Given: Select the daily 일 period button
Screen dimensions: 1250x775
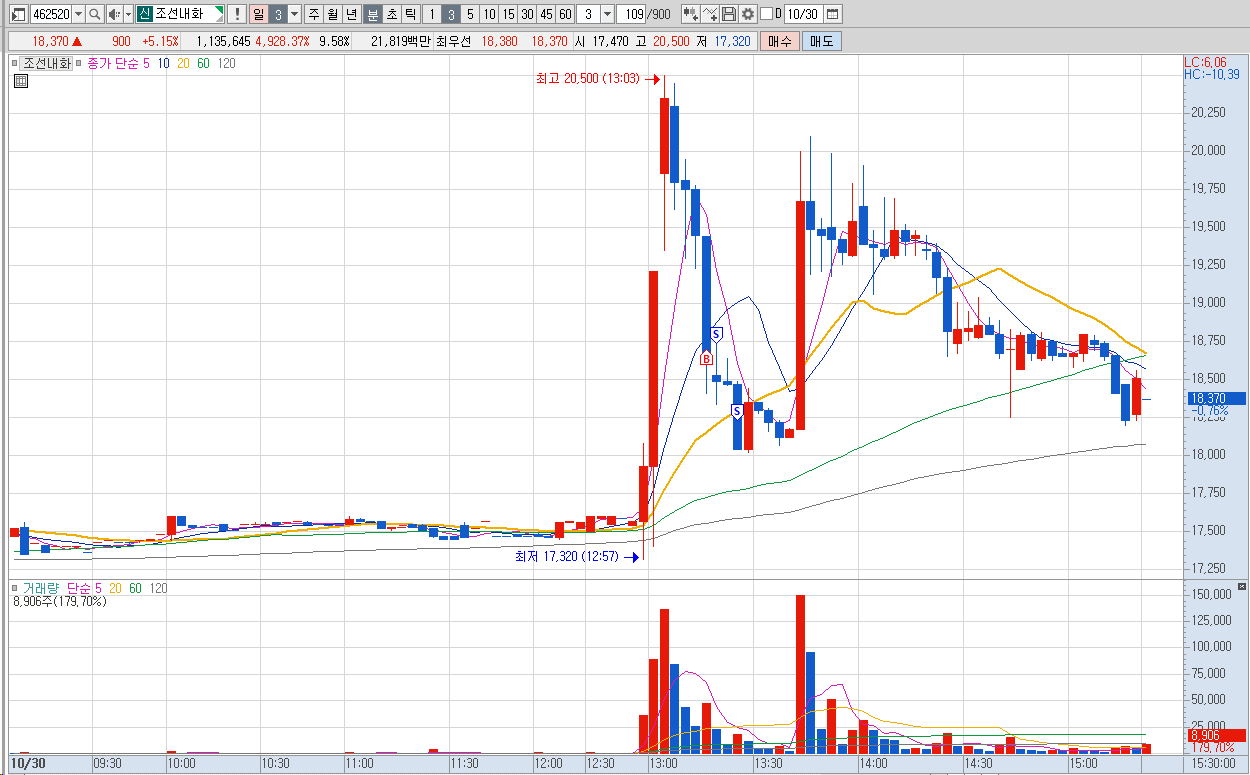Looking at the screenshot, I should point(258,14).
